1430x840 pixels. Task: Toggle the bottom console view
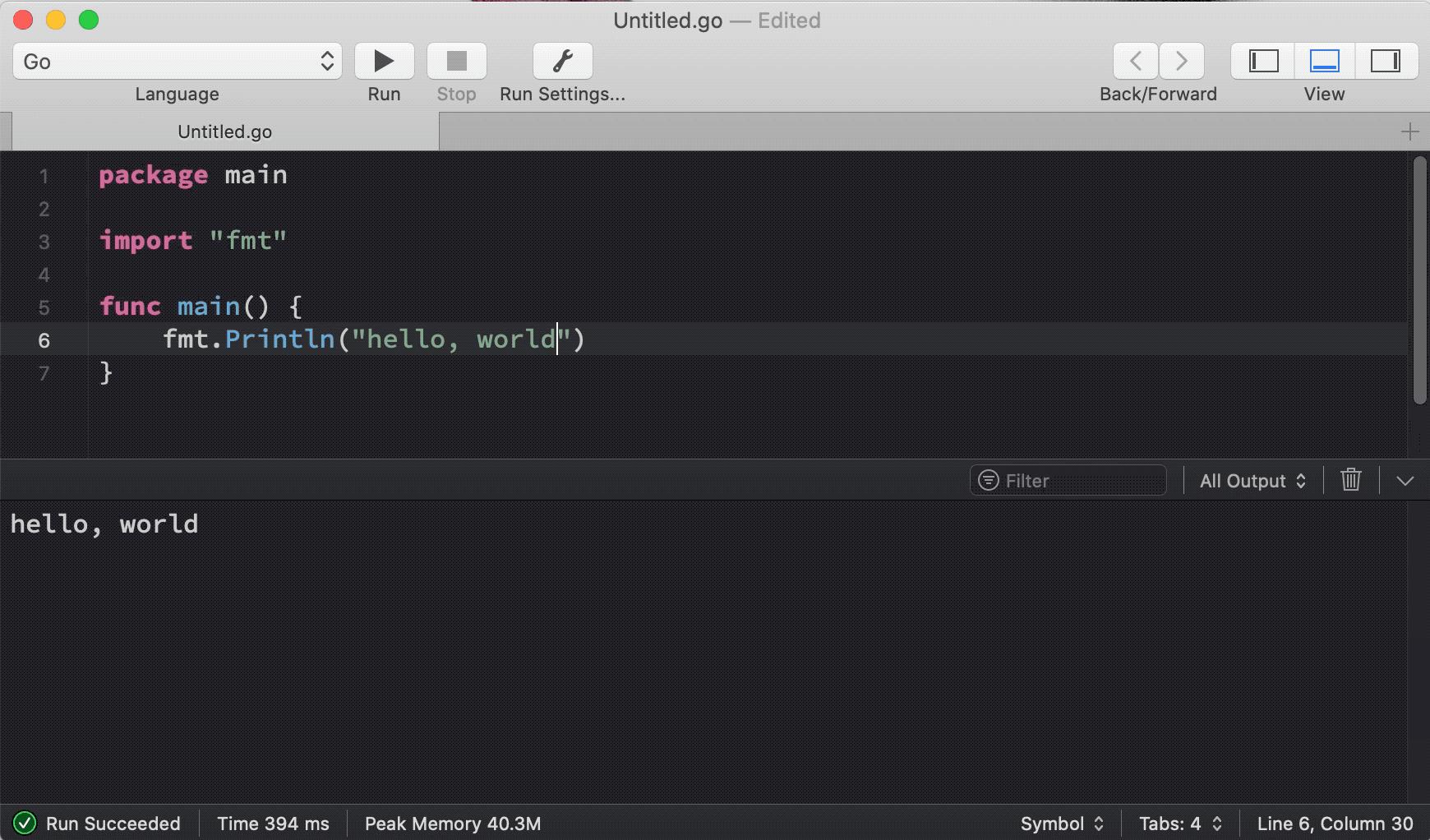1324,61
